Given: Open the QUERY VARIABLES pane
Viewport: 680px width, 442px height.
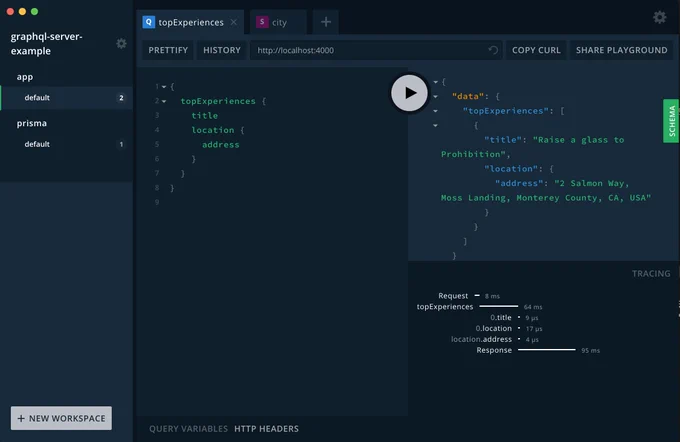Looking at the screenshot, I should (188, 429).
